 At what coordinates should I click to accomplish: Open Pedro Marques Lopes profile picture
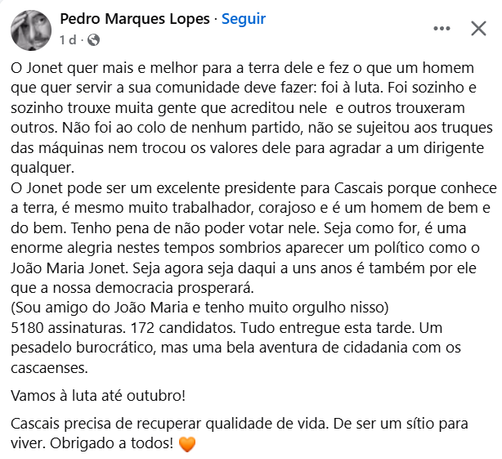[x=31, y=30]
